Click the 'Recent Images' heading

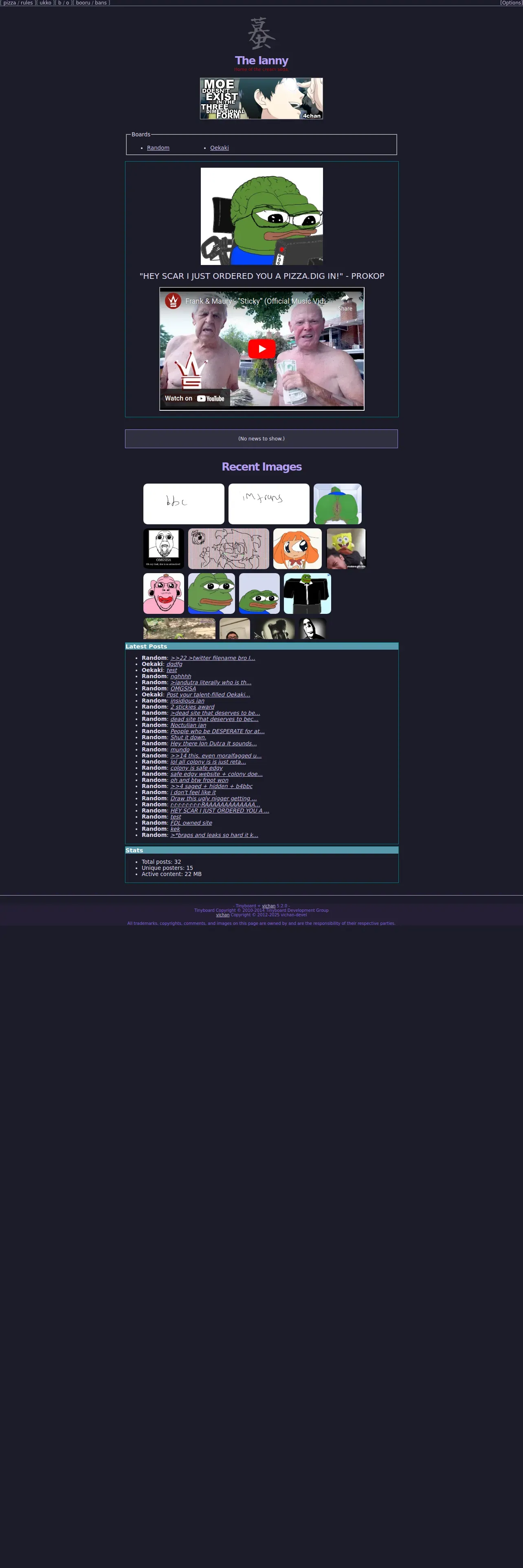(x=262, y=467)
